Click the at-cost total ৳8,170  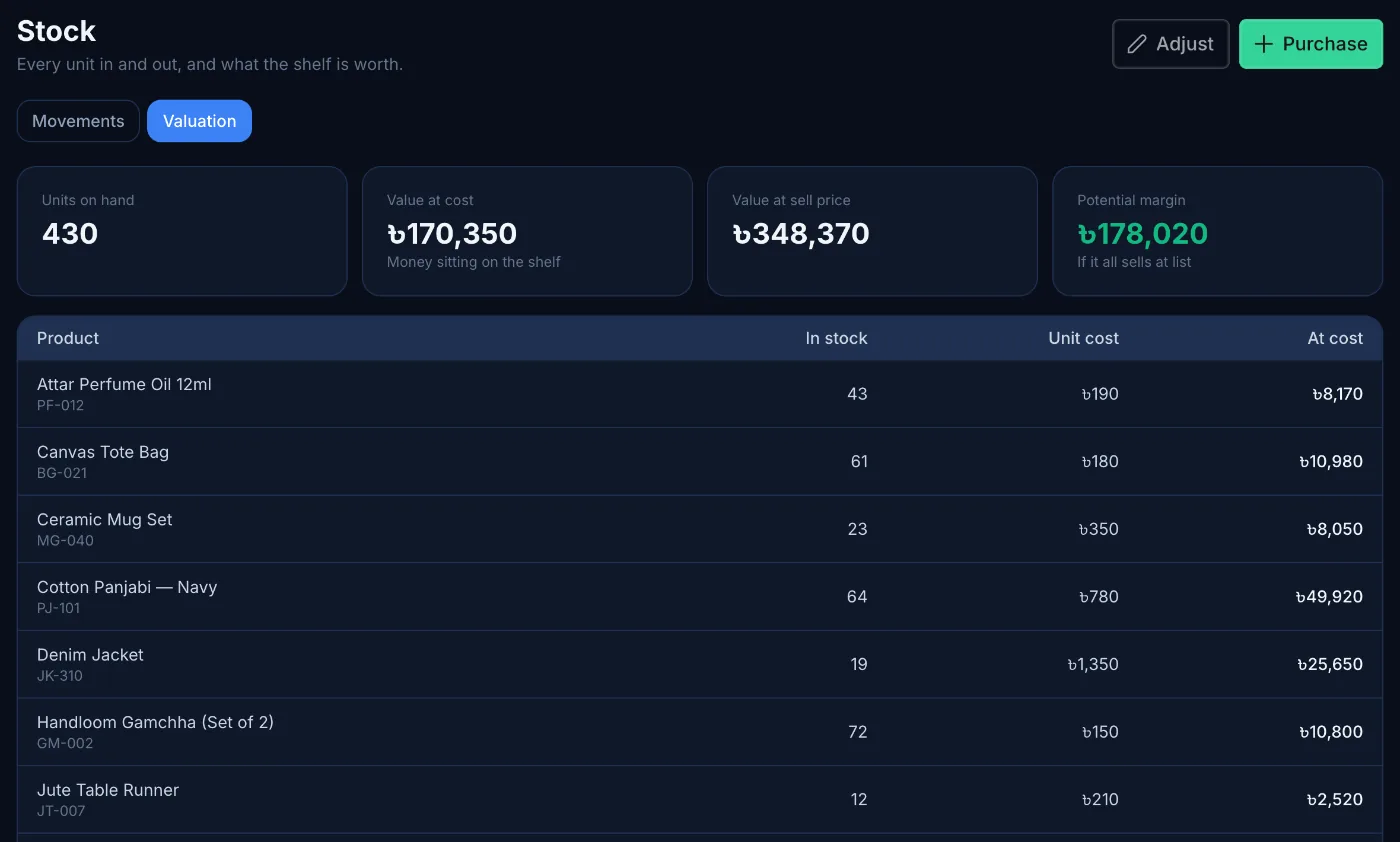pyautogui.click(x=1337, y=394)
